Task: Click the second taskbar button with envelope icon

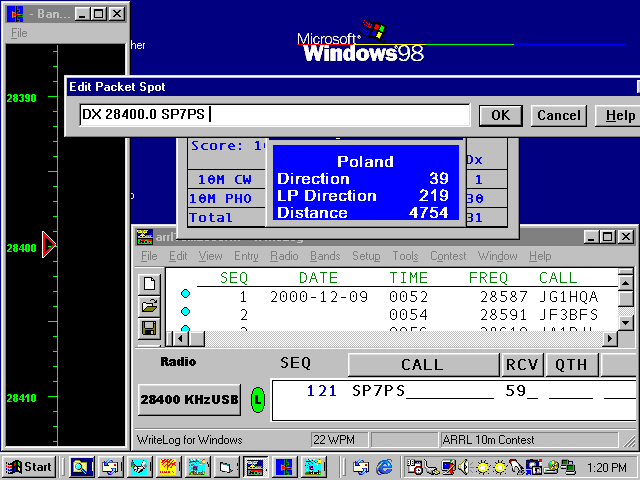Action: coord(110,467)
